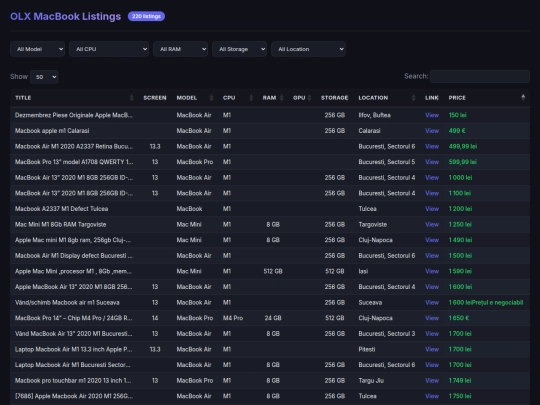Change the Show entries count dropdown
540x405 pixels.
(x=44, y=77)
